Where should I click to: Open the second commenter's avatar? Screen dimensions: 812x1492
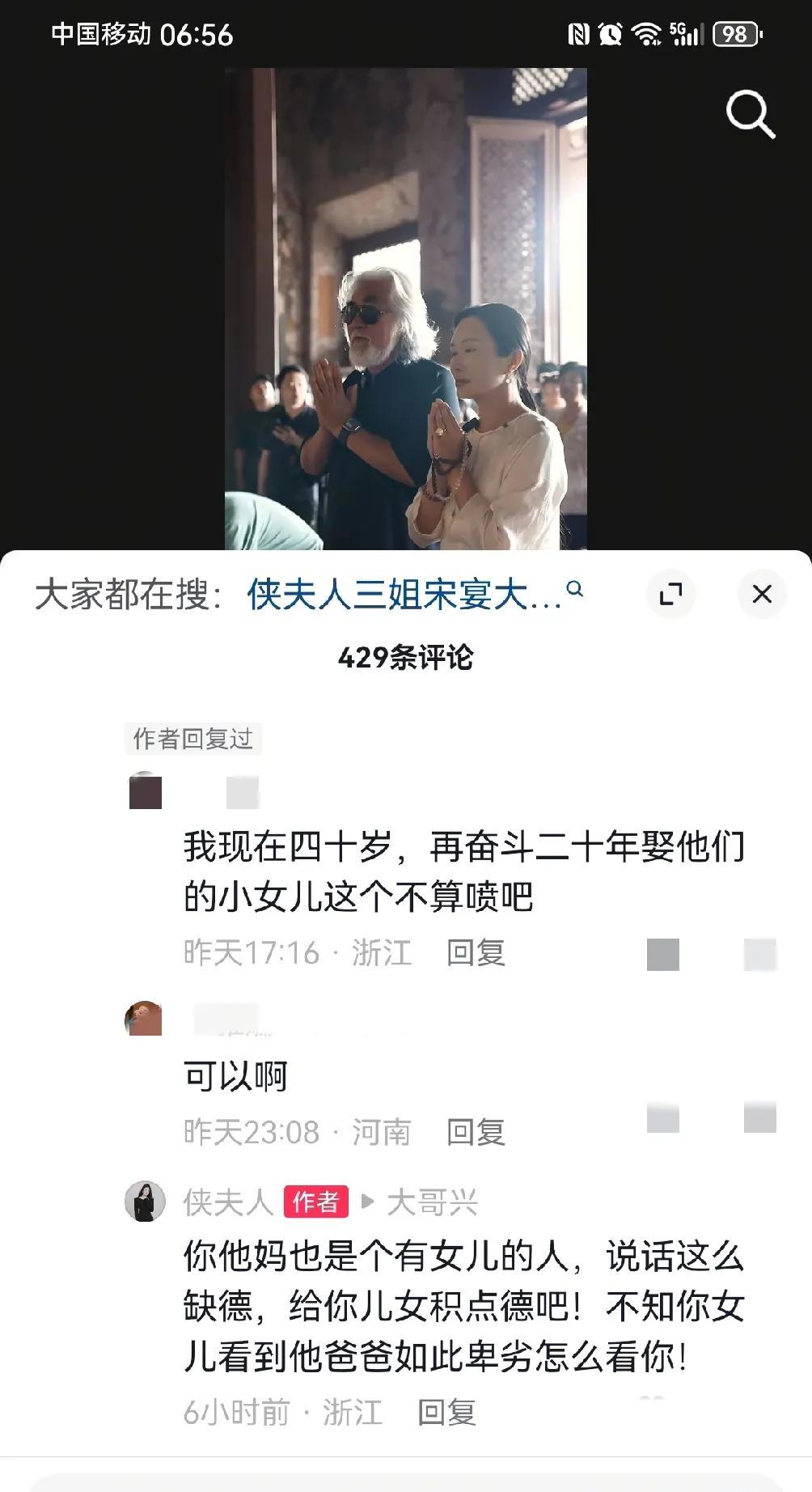point(144,1019)
